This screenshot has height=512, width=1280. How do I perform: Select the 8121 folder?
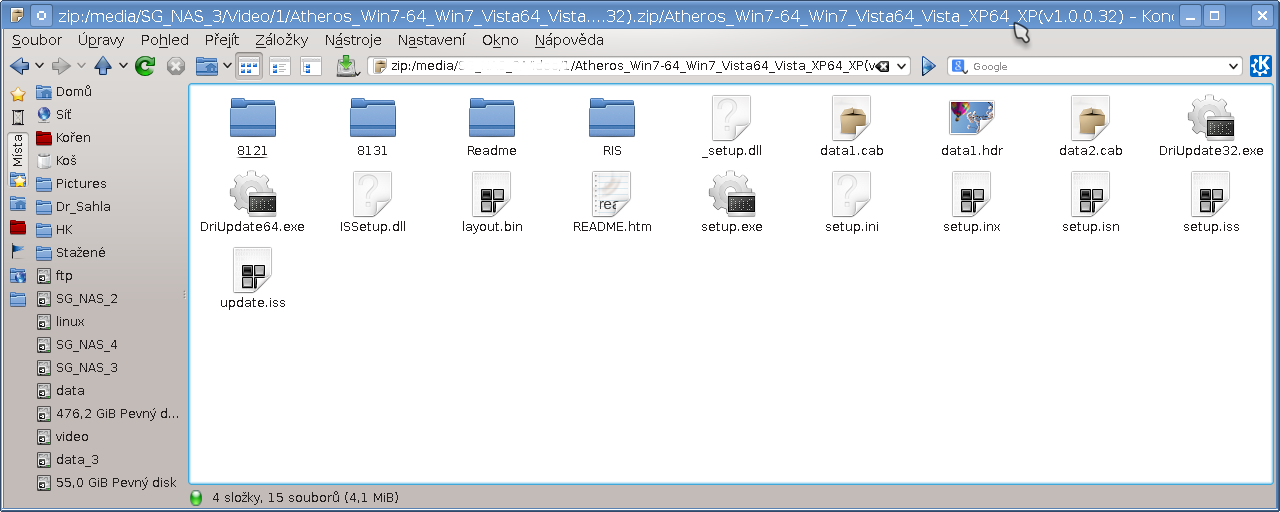tap(252, 127)
